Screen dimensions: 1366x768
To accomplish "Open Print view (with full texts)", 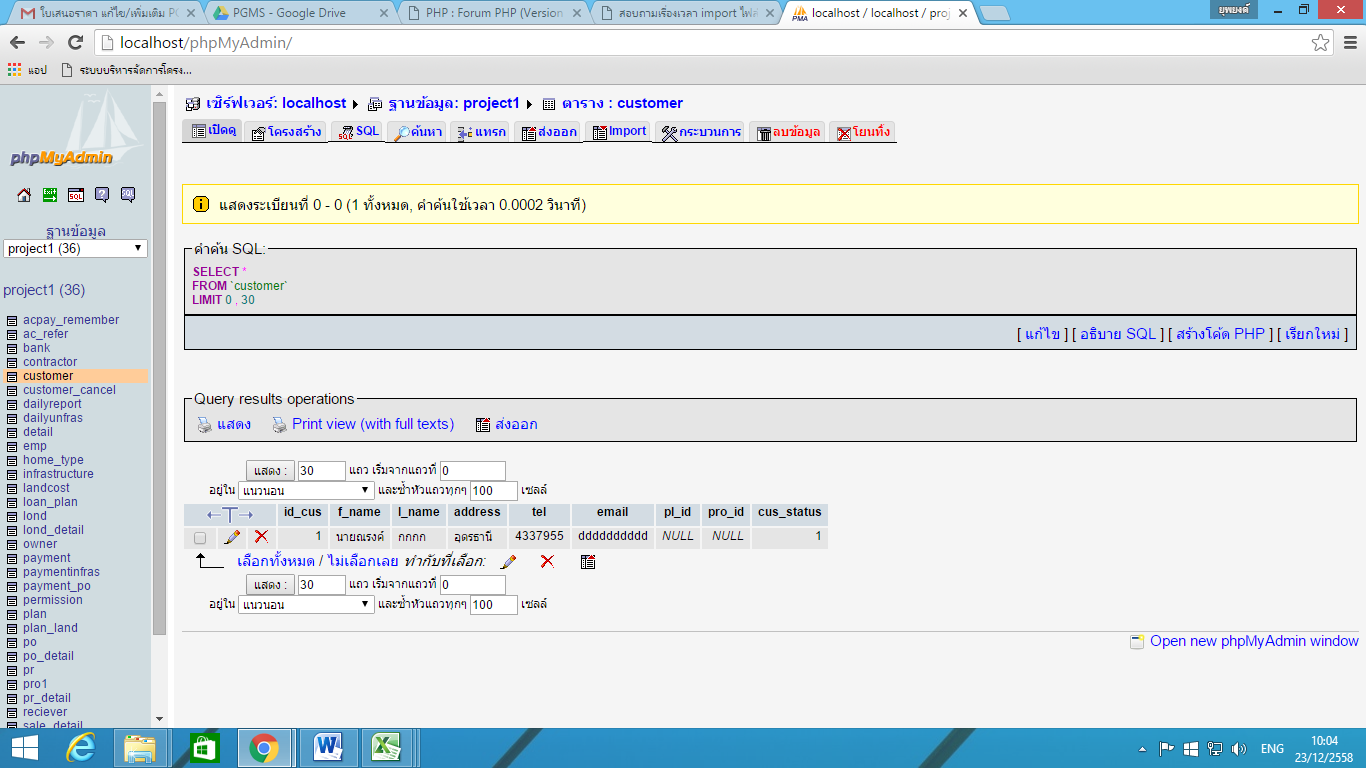I will [372, 424].
